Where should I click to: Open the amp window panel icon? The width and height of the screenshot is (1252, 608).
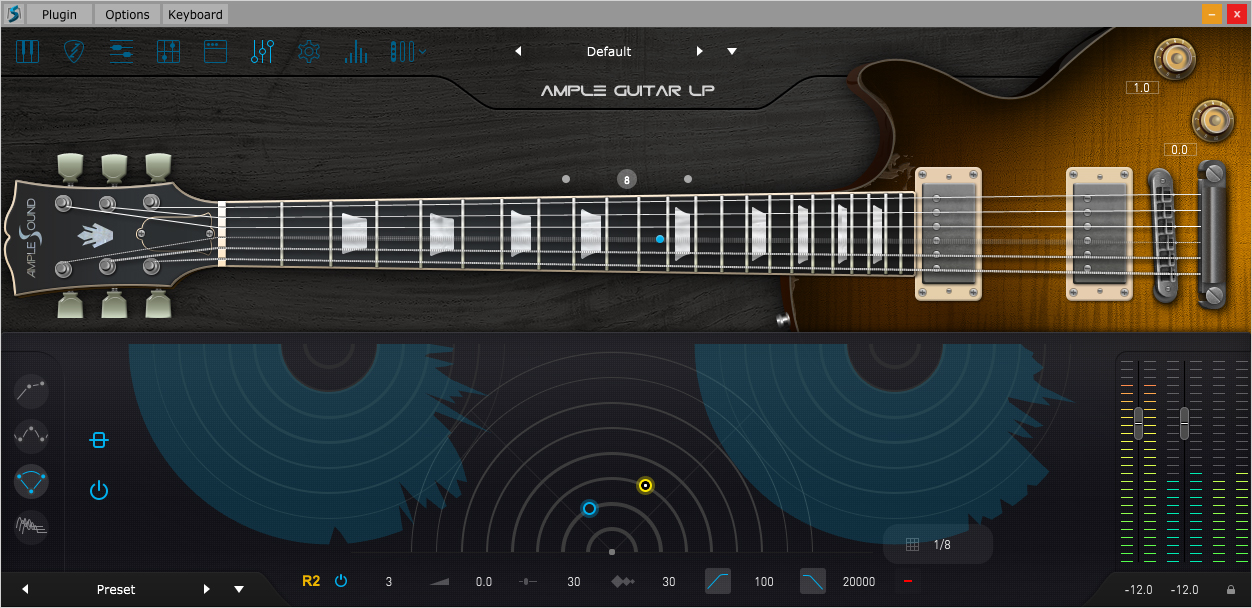tap(215, 51)
